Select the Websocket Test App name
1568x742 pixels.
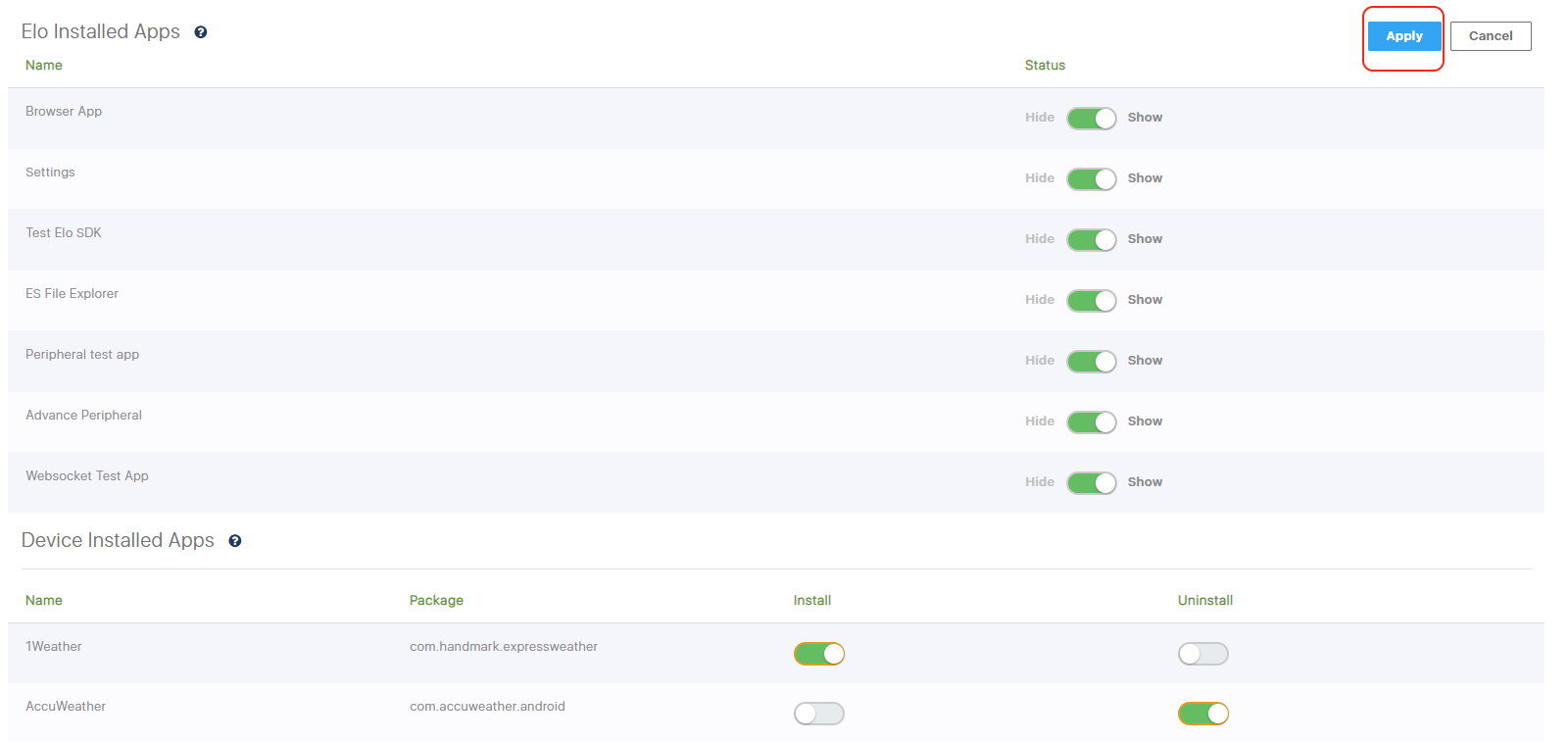pos(87,476)
